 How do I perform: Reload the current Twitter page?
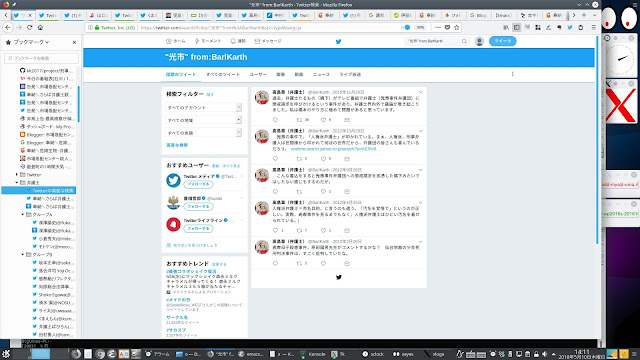point(29,27)
